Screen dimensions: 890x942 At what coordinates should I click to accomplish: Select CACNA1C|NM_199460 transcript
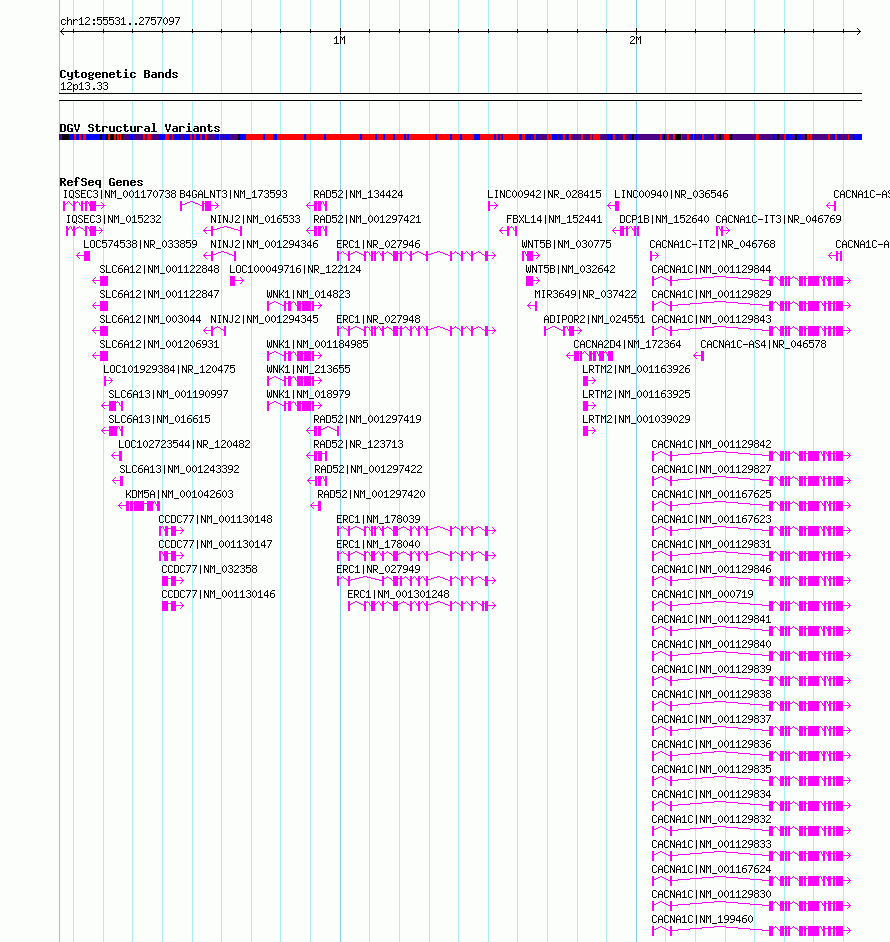(703, 920)
